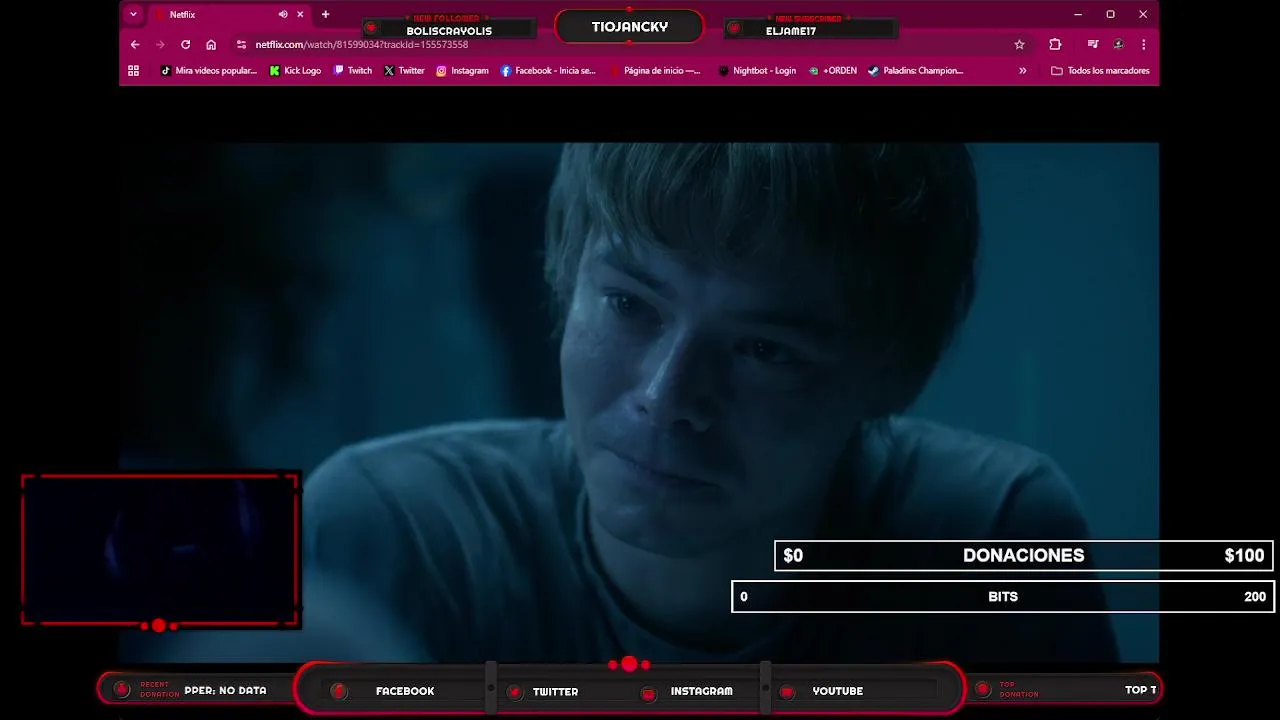
Task: Click the YOUTUBE overlay label
Action: click(837, 691)
